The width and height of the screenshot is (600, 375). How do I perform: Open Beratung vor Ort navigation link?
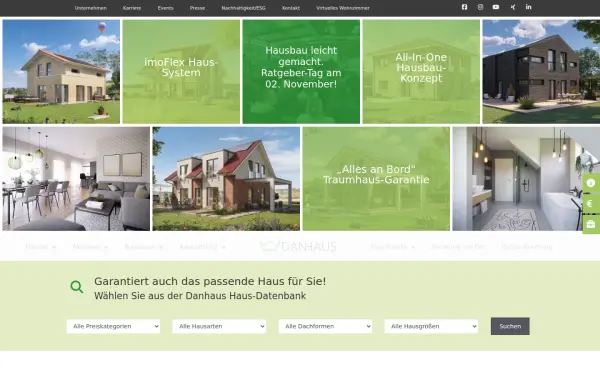(x=458, y=247)
